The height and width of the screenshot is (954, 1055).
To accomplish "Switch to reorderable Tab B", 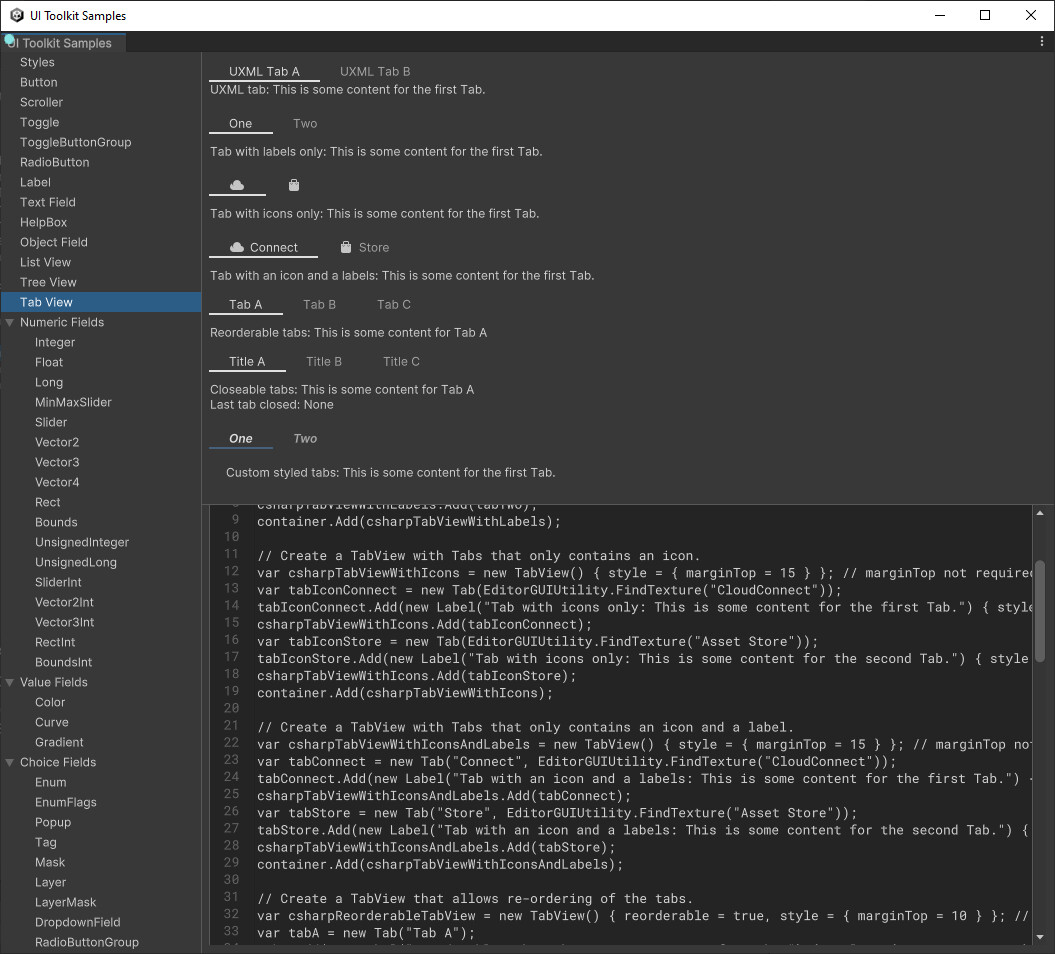I will pos(319,304).
